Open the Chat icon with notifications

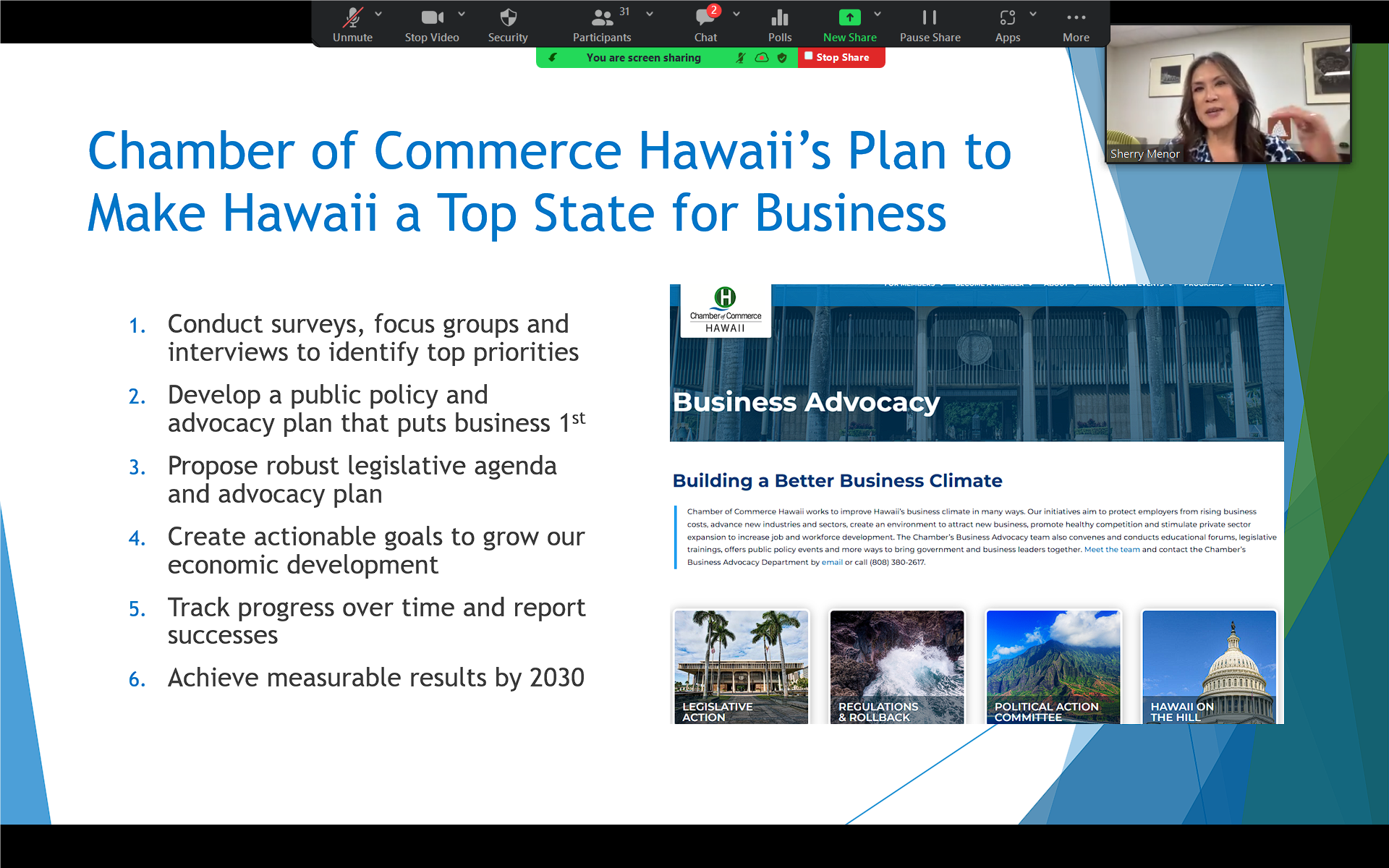(705, 24)
